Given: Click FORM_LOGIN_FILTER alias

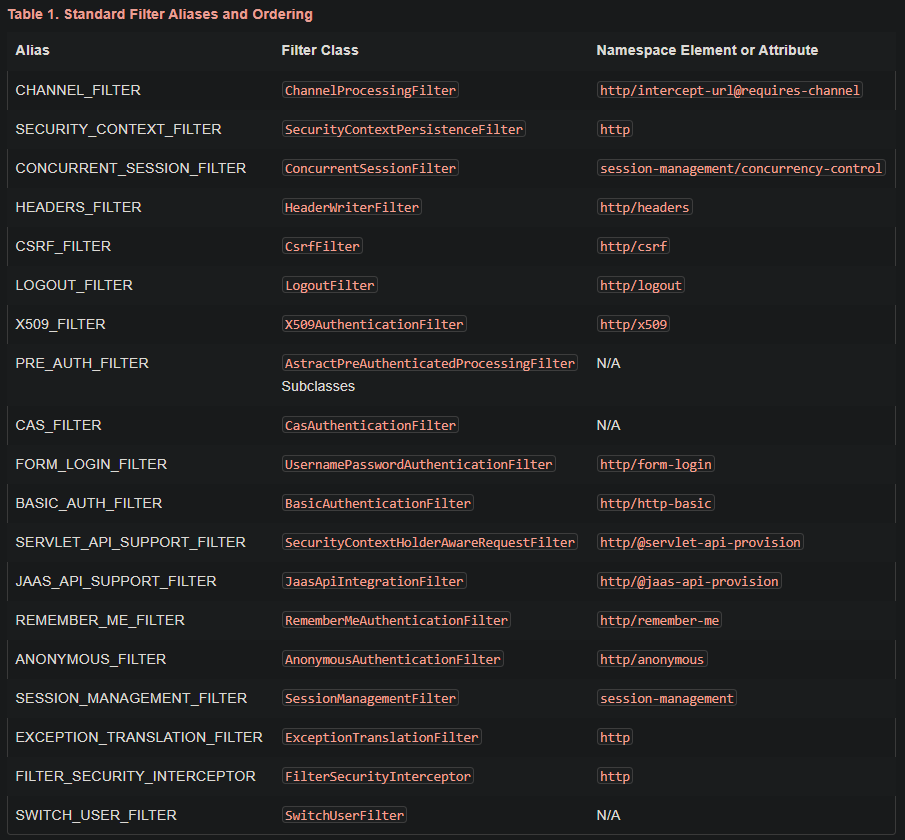Looking at the screenshot, I should point(91,464).
